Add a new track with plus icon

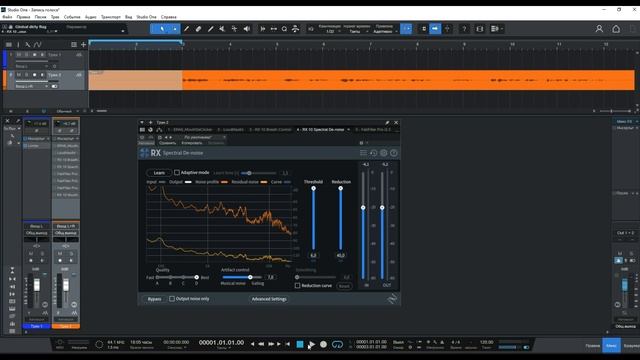pos(83,44)
